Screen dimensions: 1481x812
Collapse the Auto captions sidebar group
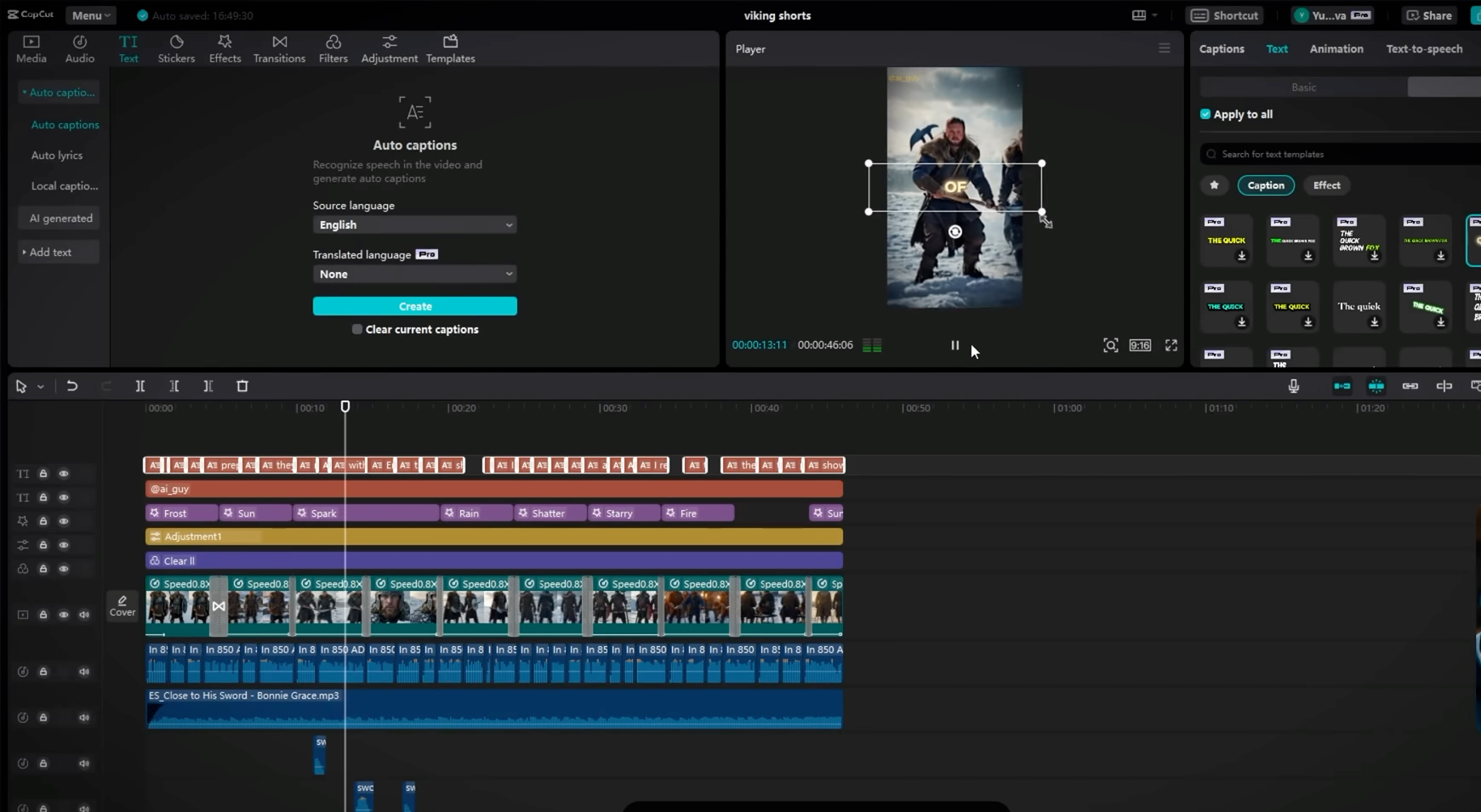point(59,92)
